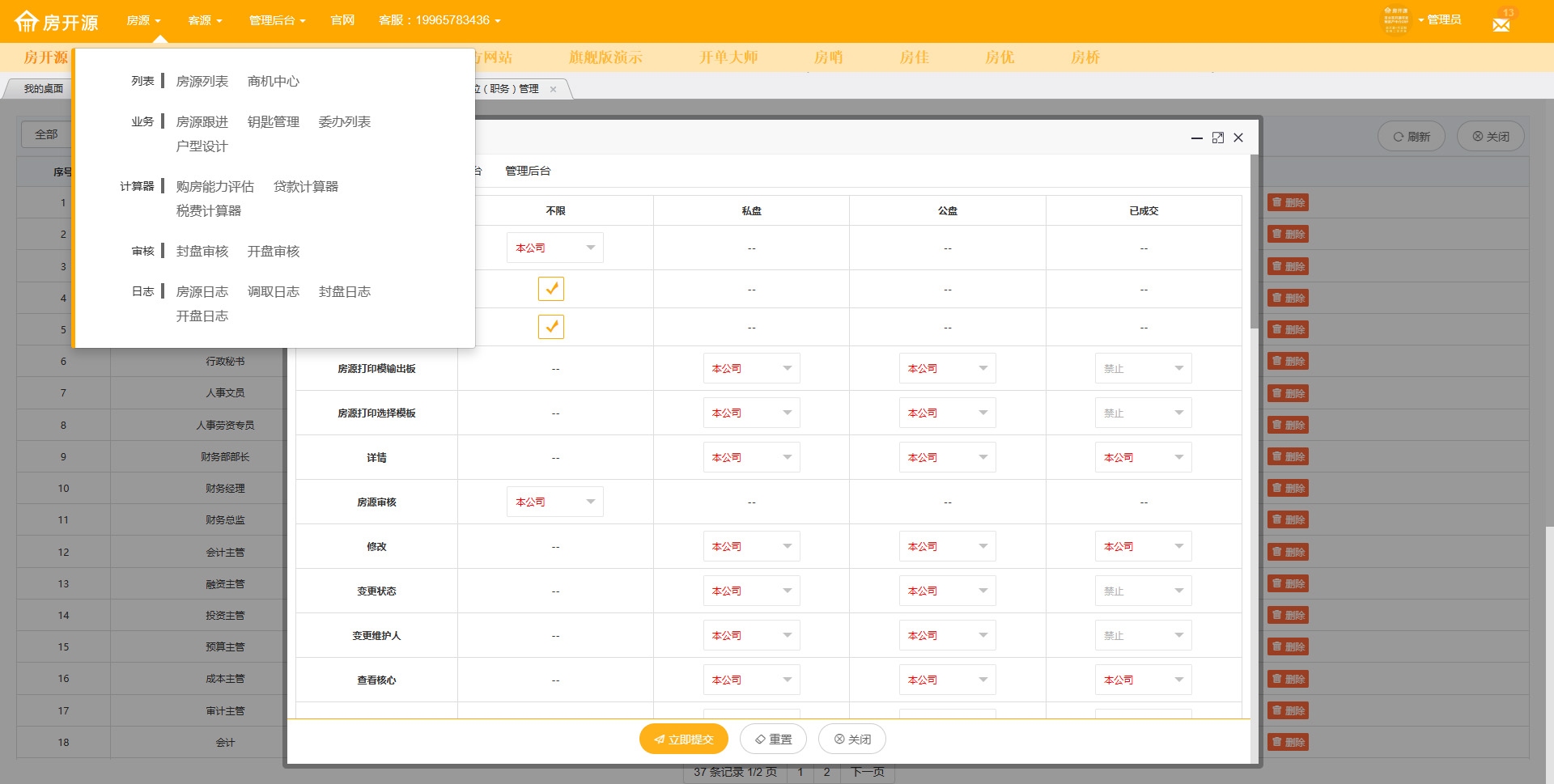1554x784 pixels.
Task: Click the paper-plane icon in 立即提交
Action: (x=659, y=739)
